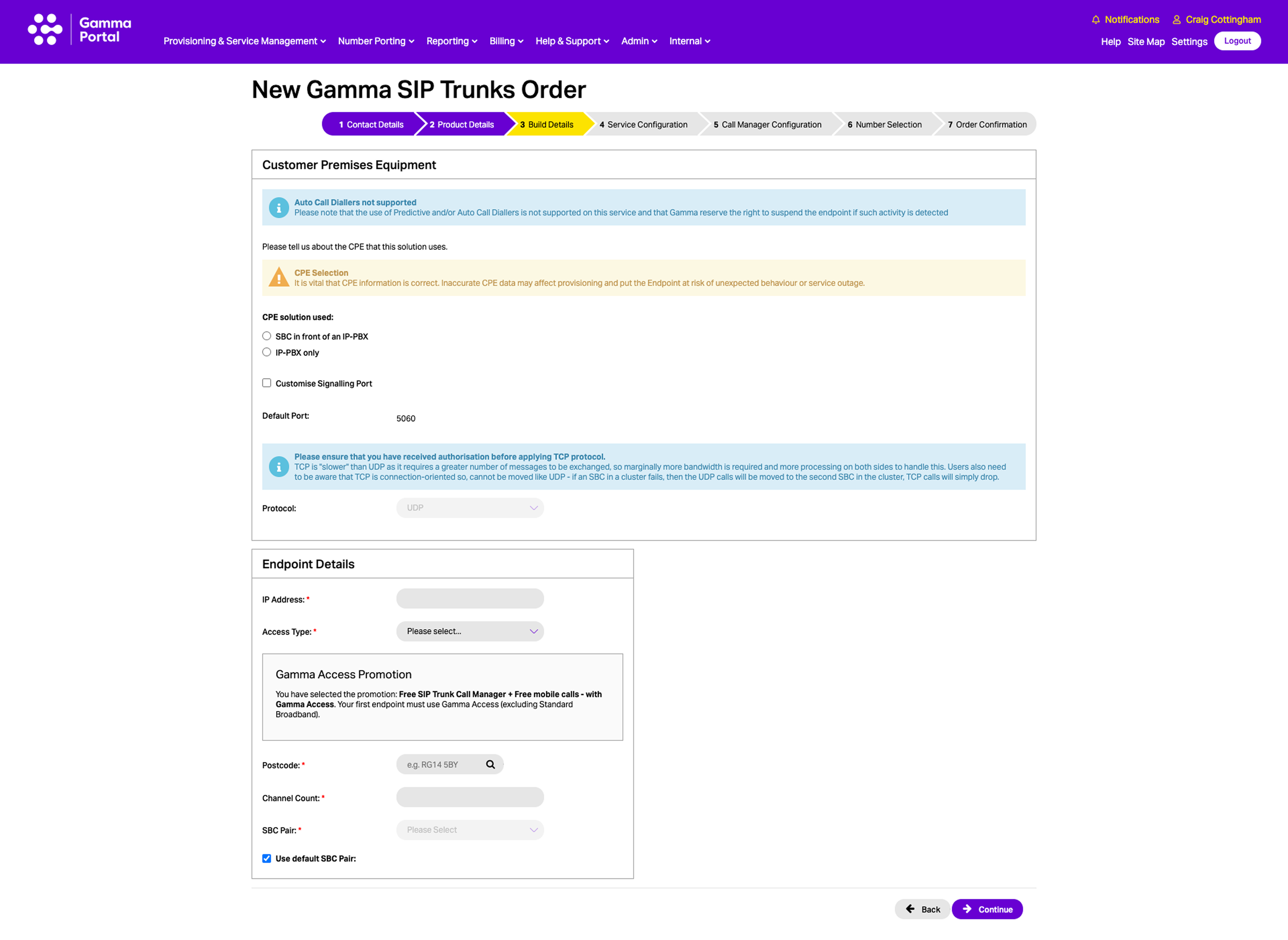
Task: Click the IP Address input field
Action: (470, 598)
